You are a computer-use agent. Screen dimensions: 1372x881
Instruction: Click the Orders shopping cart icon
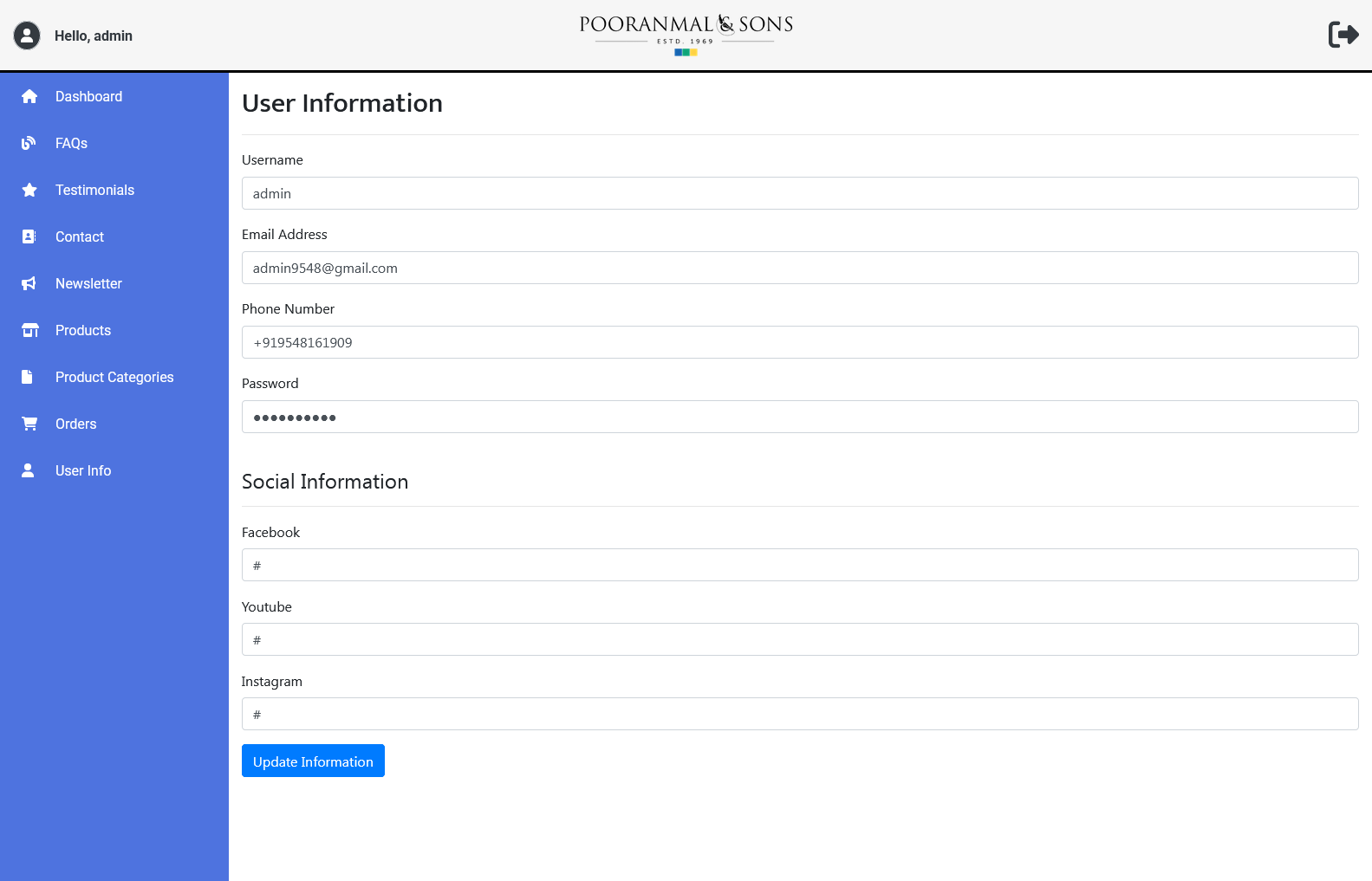click(x=29, y=424)
